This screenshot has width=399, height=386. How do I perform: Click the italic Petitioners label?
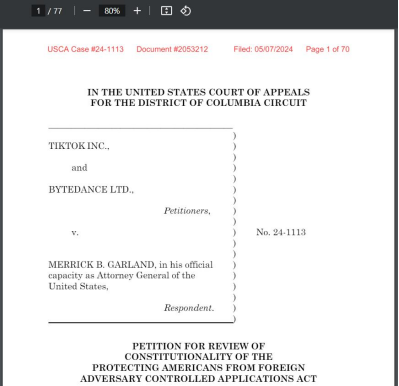coord(187,211)
